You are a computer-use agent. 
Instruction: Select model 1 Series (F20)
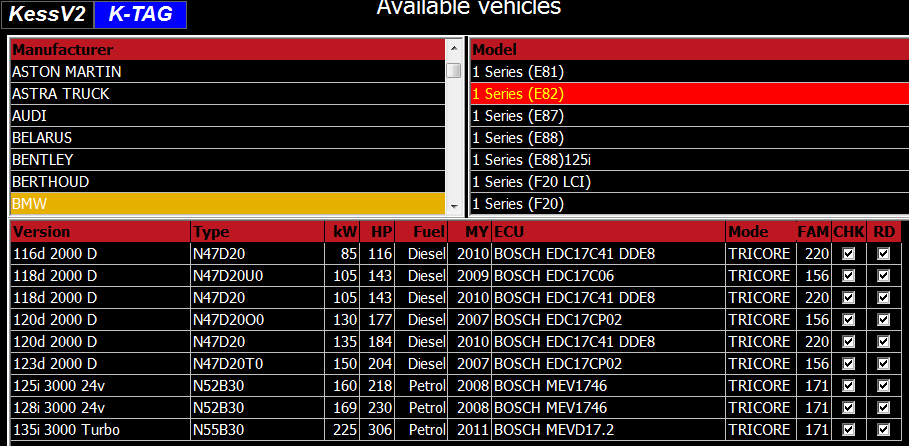[690, 204]
